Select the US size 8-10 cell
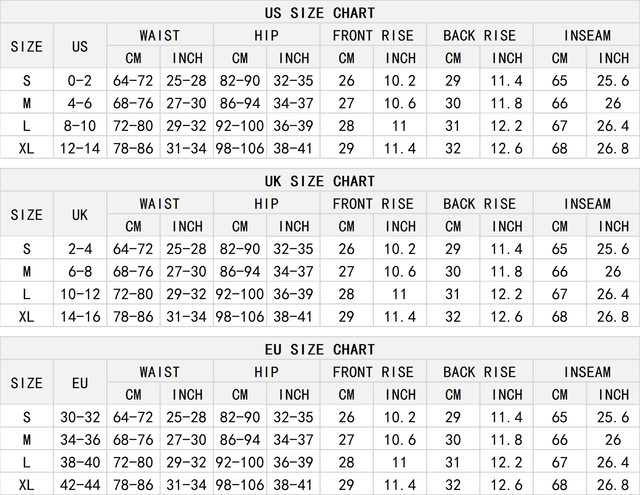The image size is (640, 495). pos(80,126)
